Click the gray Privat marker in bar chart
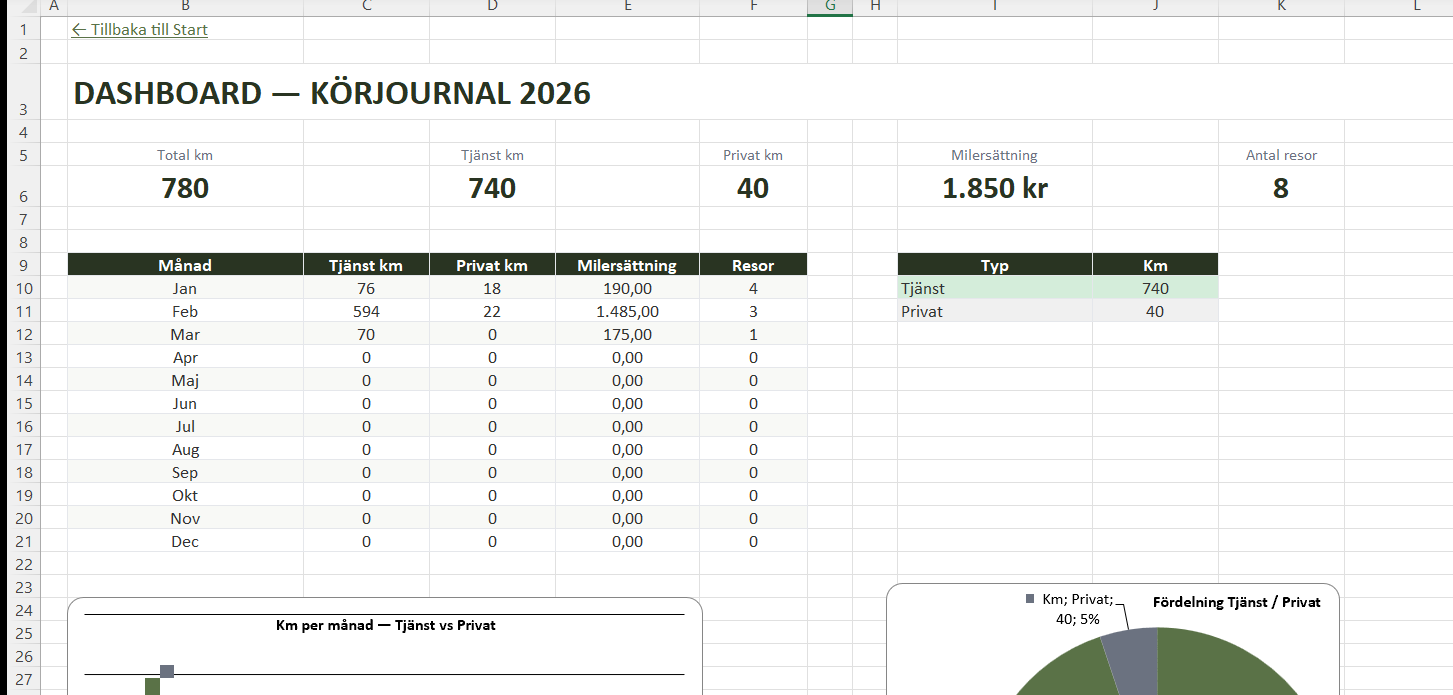The width and height of the screenshot is (1453, 695). (x=167, y=671)
